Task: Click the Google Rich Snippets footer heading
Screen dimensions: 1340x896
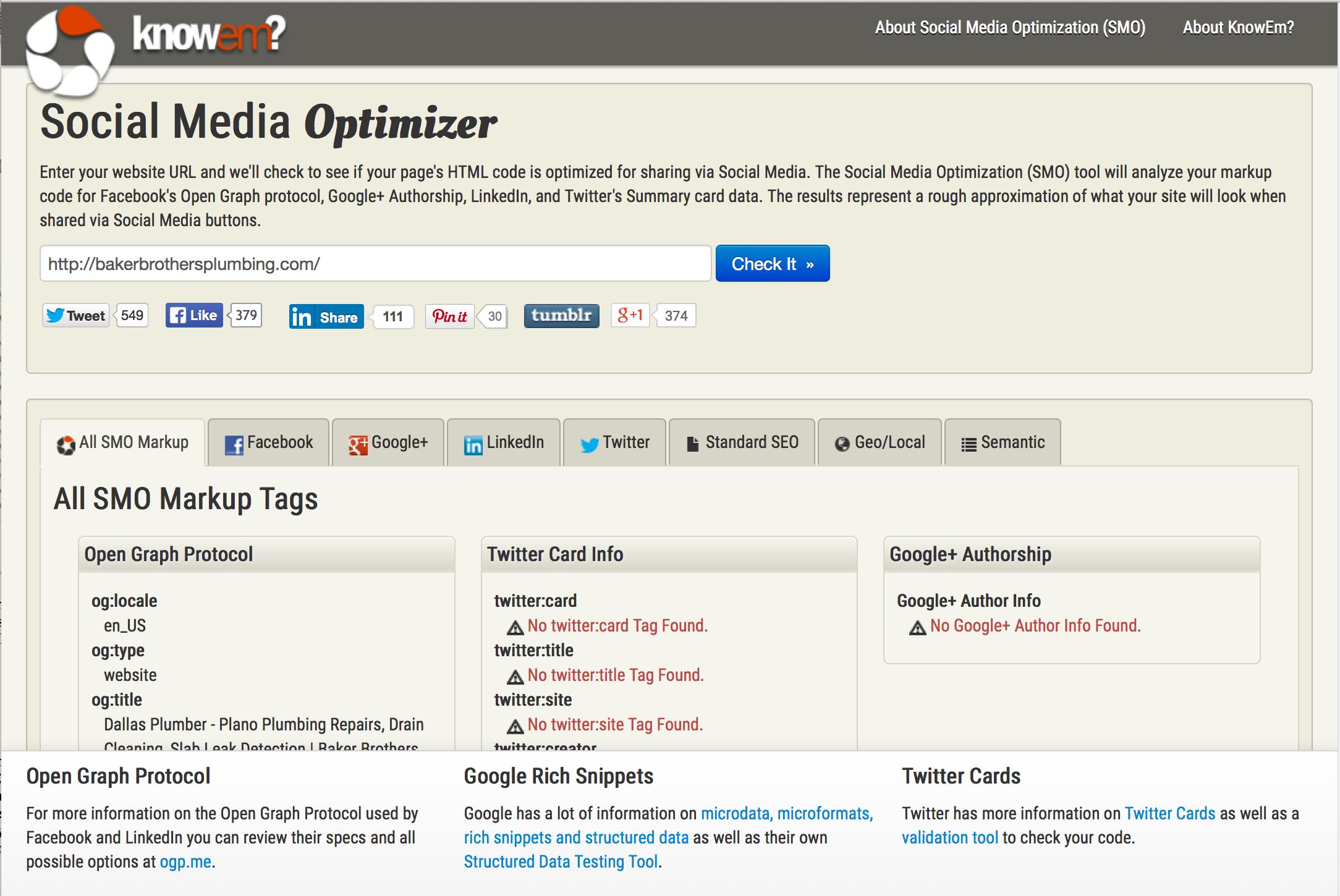Action: pyautogui.click(x=559, y=776)
